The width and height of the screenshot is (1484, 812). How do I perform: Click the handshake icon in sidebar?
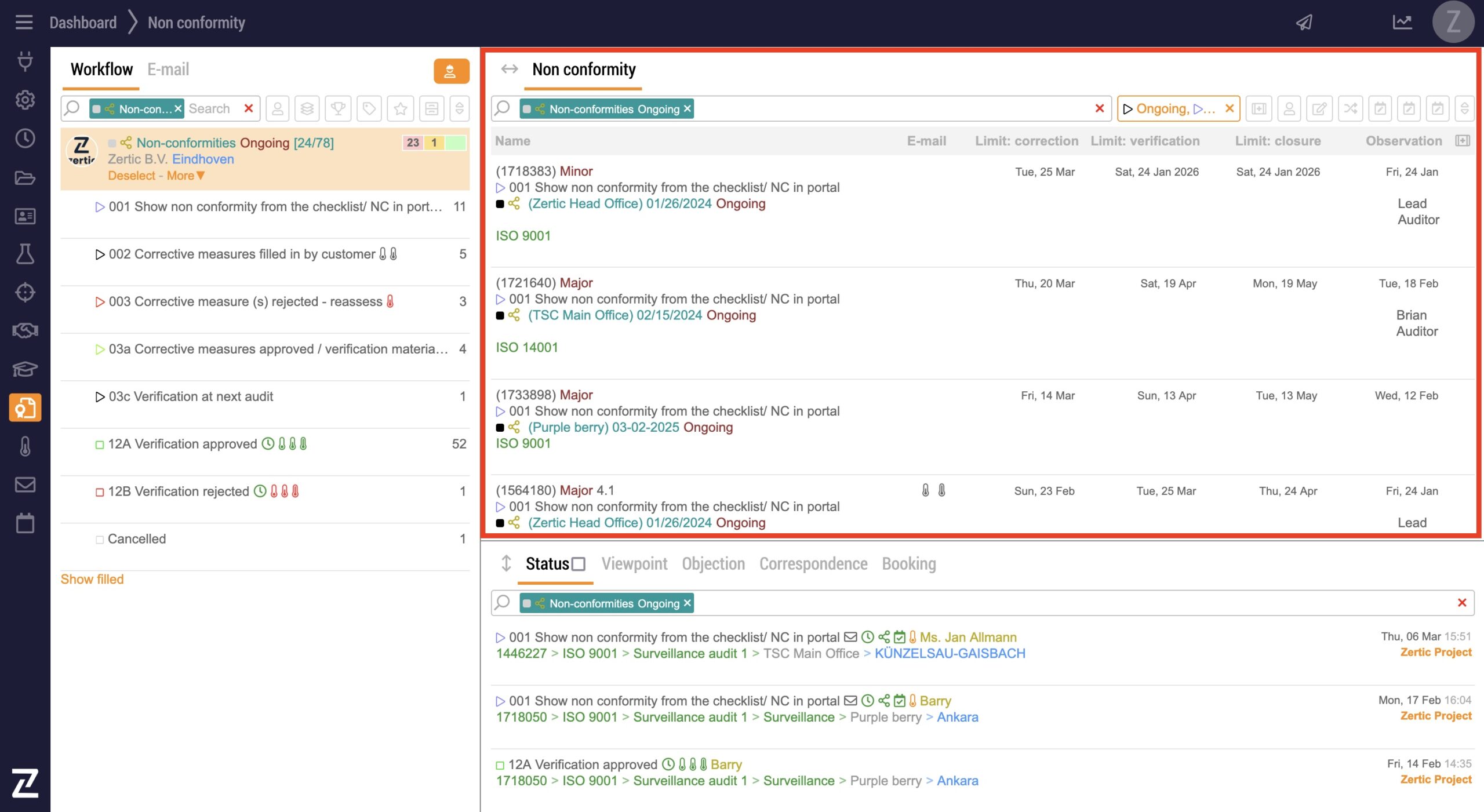coord(25,330)
